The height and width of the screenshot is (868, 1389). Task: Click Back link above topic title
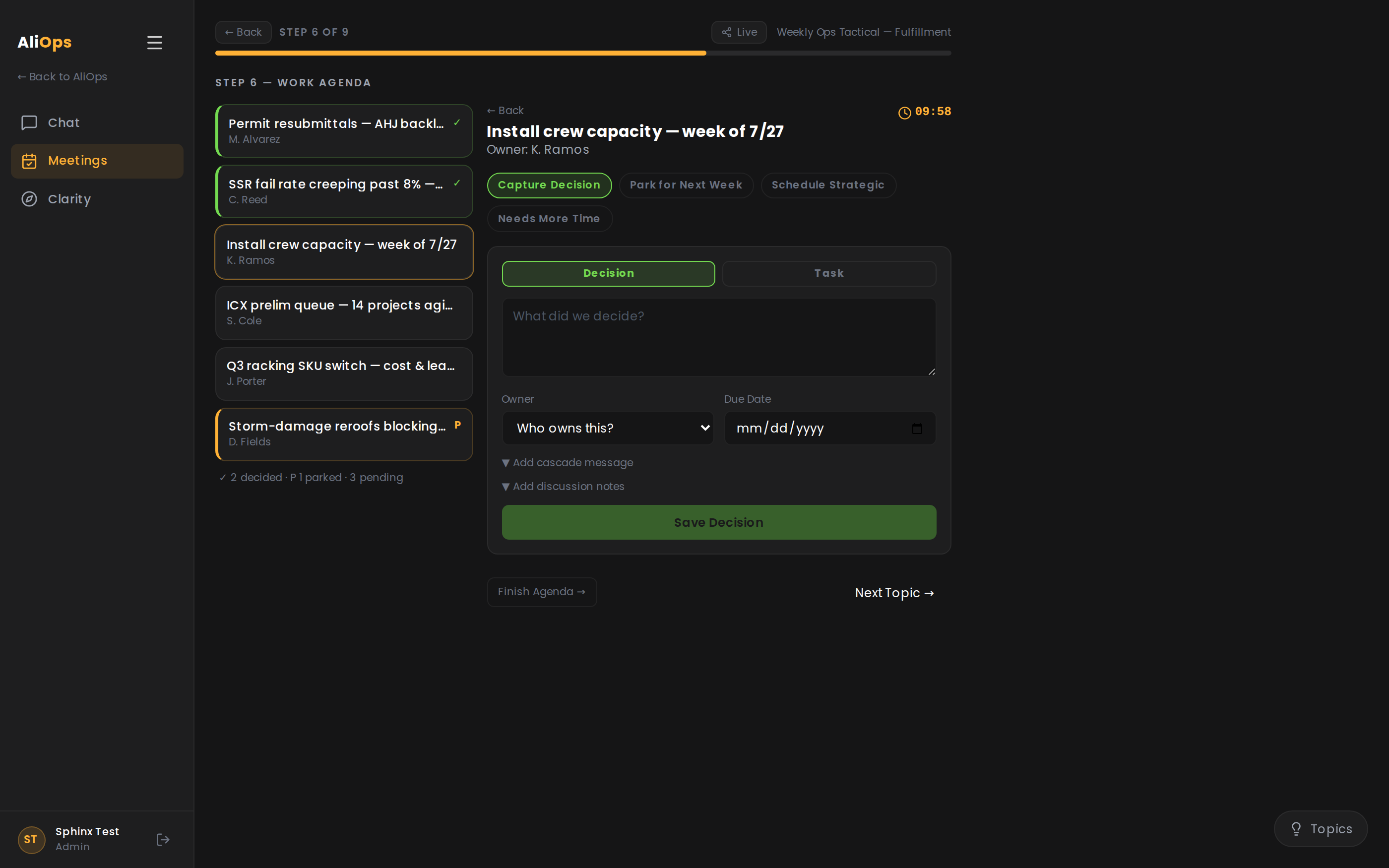pos(505,110)
